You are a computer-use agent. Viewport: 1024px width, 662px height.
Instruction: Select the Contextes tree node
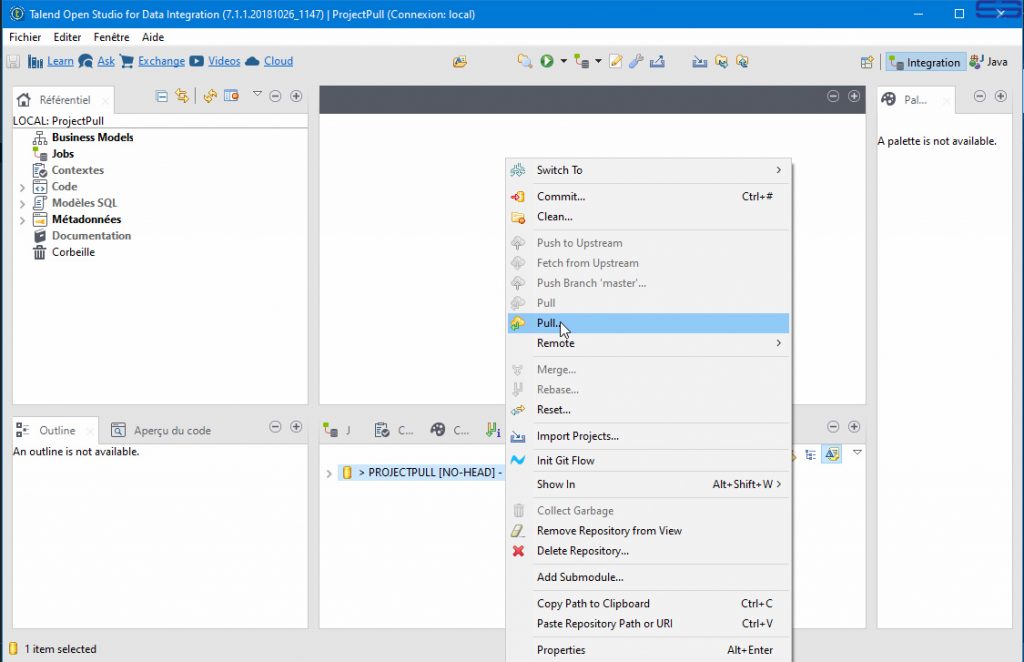pyautogui.click(x=78, y=170)
